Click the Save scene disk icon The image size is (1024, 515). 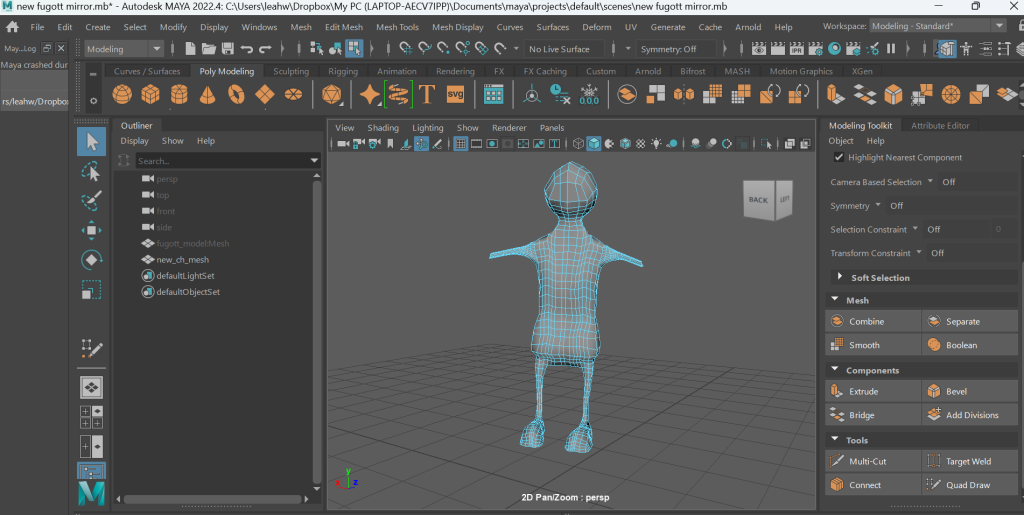[228, 49]
